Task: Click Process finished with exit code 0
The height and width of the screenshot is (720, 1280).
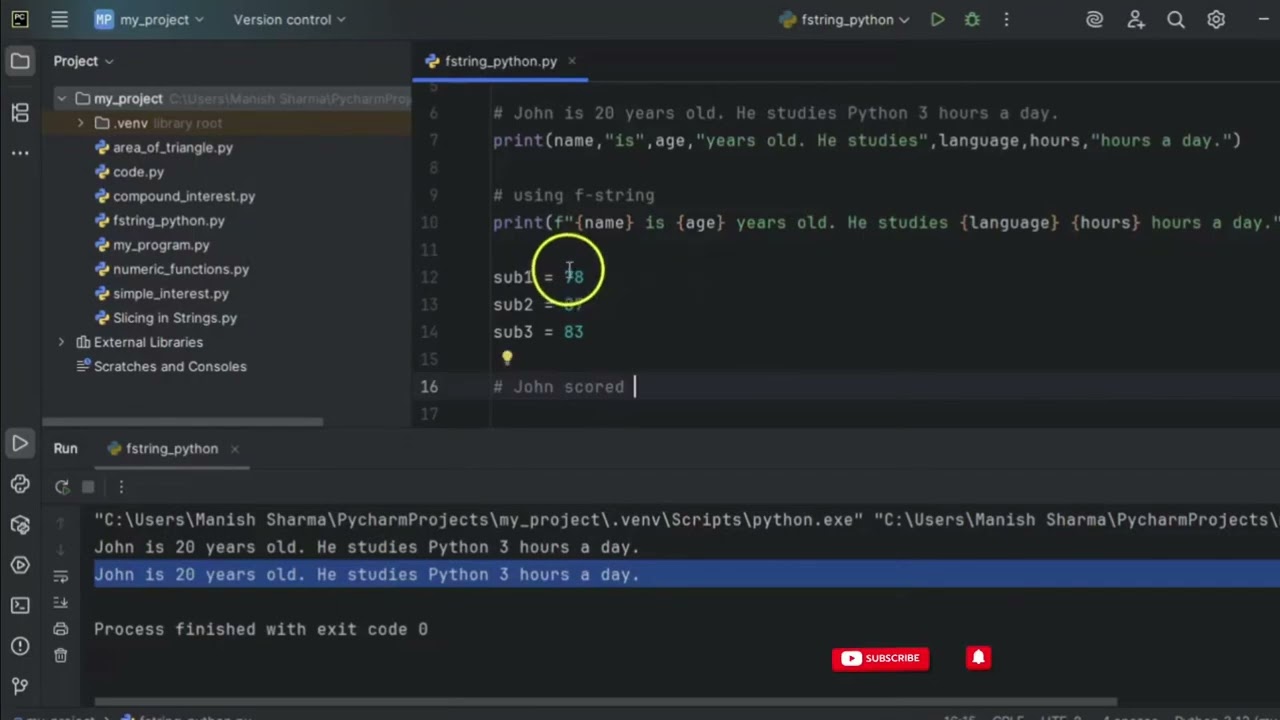Action: [261, 629]
